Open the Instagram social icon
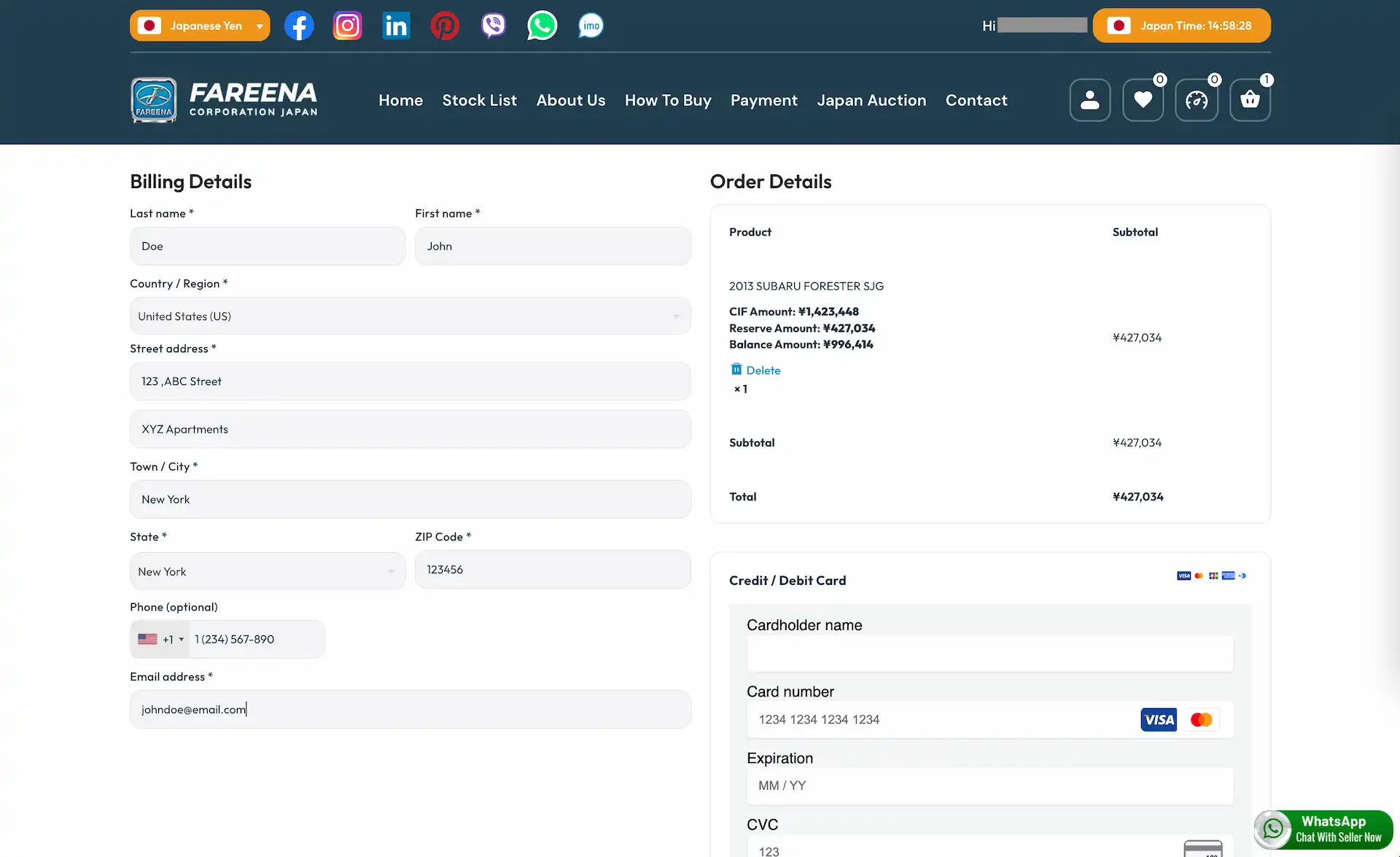This screenshot has width=1400, height=857. 347,26
